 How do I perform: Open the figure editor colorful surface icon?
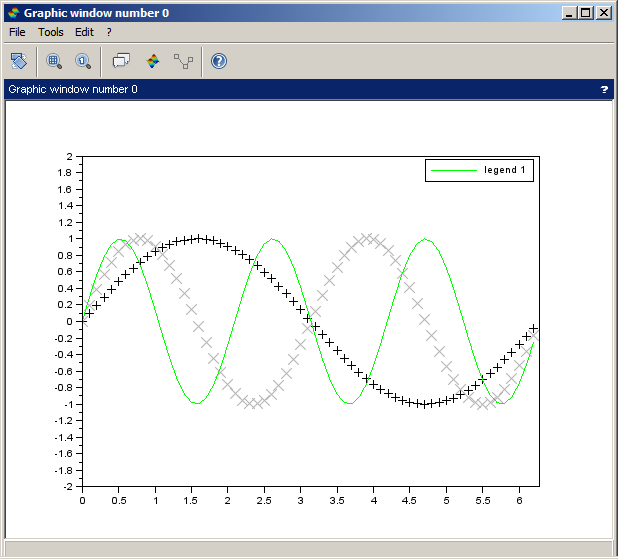coord(153,61)
